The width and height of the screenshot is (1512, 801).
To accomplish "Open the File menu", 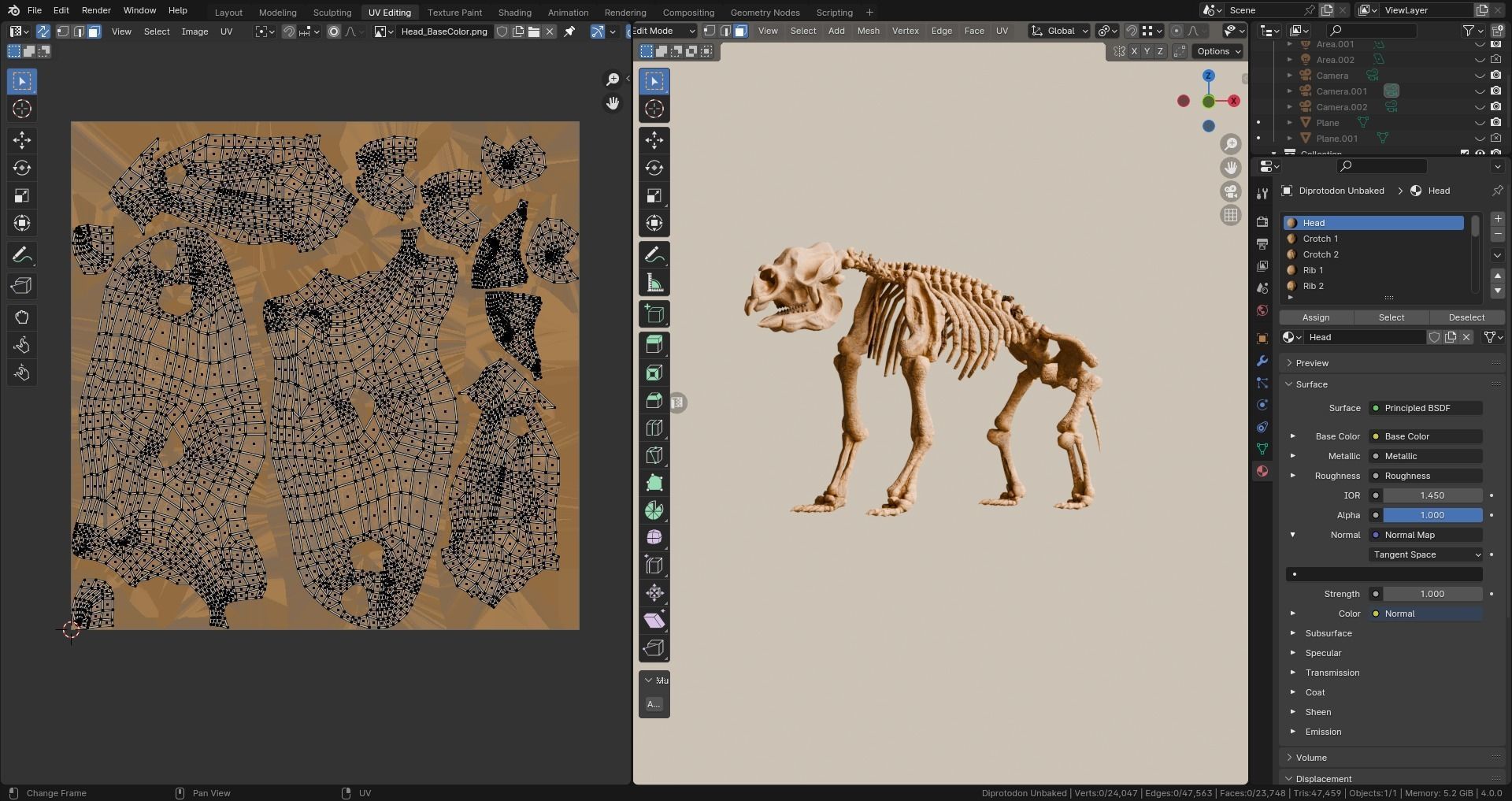I will pos(35,10).
